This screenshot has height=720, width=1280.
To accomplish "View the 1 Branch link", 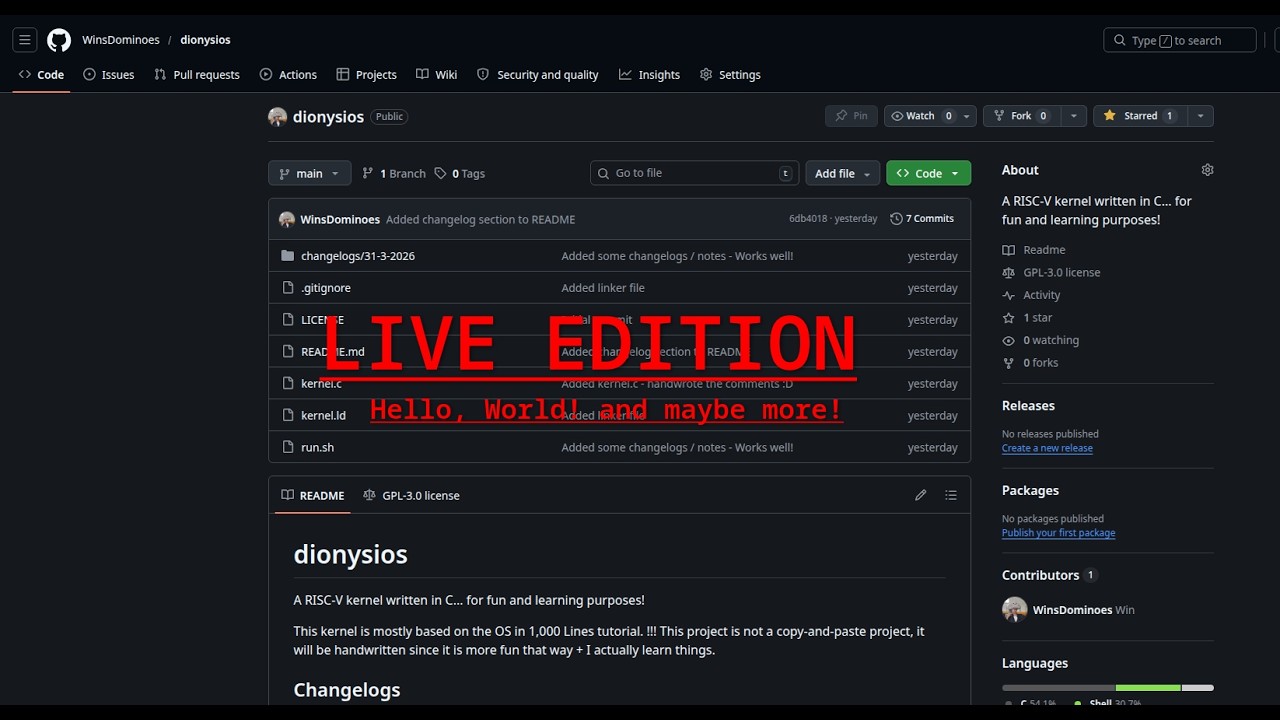I will [394, 173].
